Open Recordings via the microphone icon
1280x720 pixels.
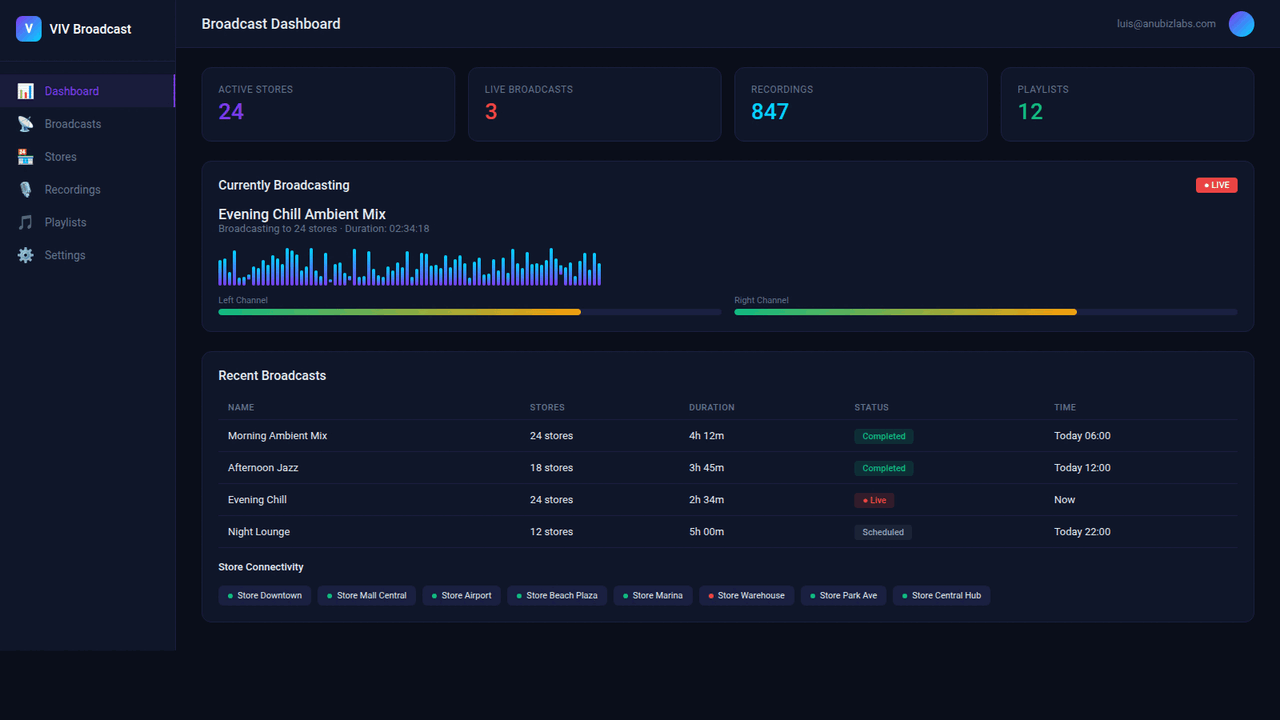click(x=25, y=189)
